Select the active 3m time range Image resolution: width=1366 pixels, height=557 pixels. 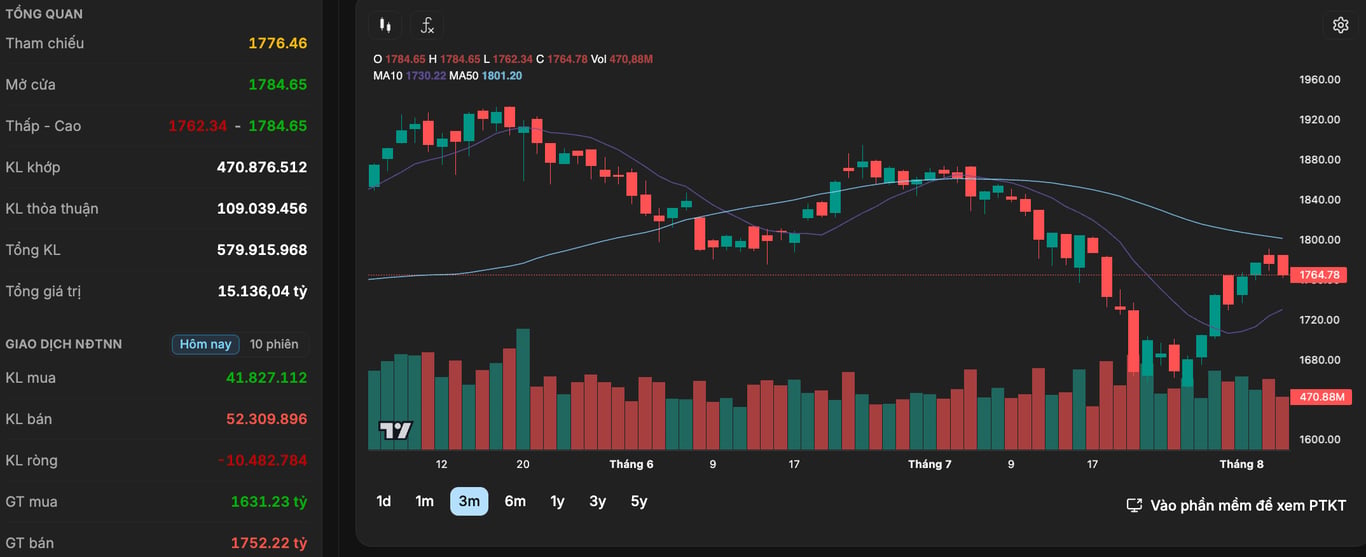click(469, 501)
